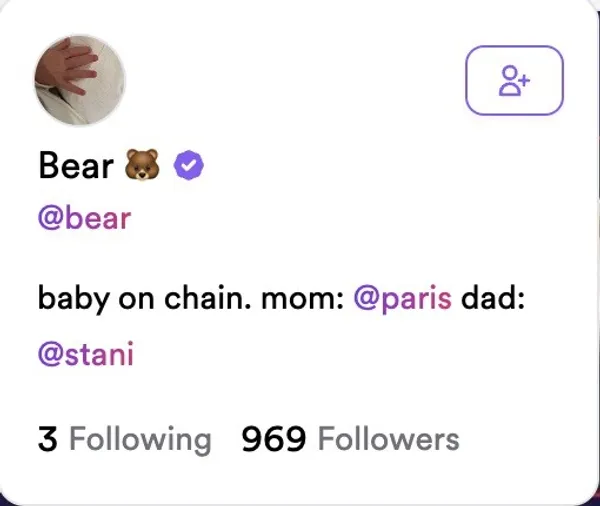Viewport: 600px width, 506px height.
Task: Click the gray 'Followers' label
Action: point(388,439)
